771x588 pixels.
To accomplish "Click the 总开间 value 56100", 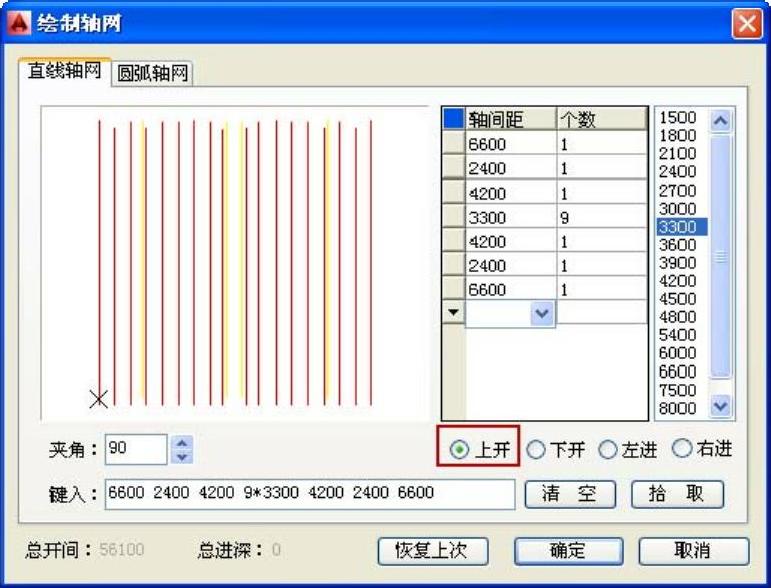I will point(121,550).
